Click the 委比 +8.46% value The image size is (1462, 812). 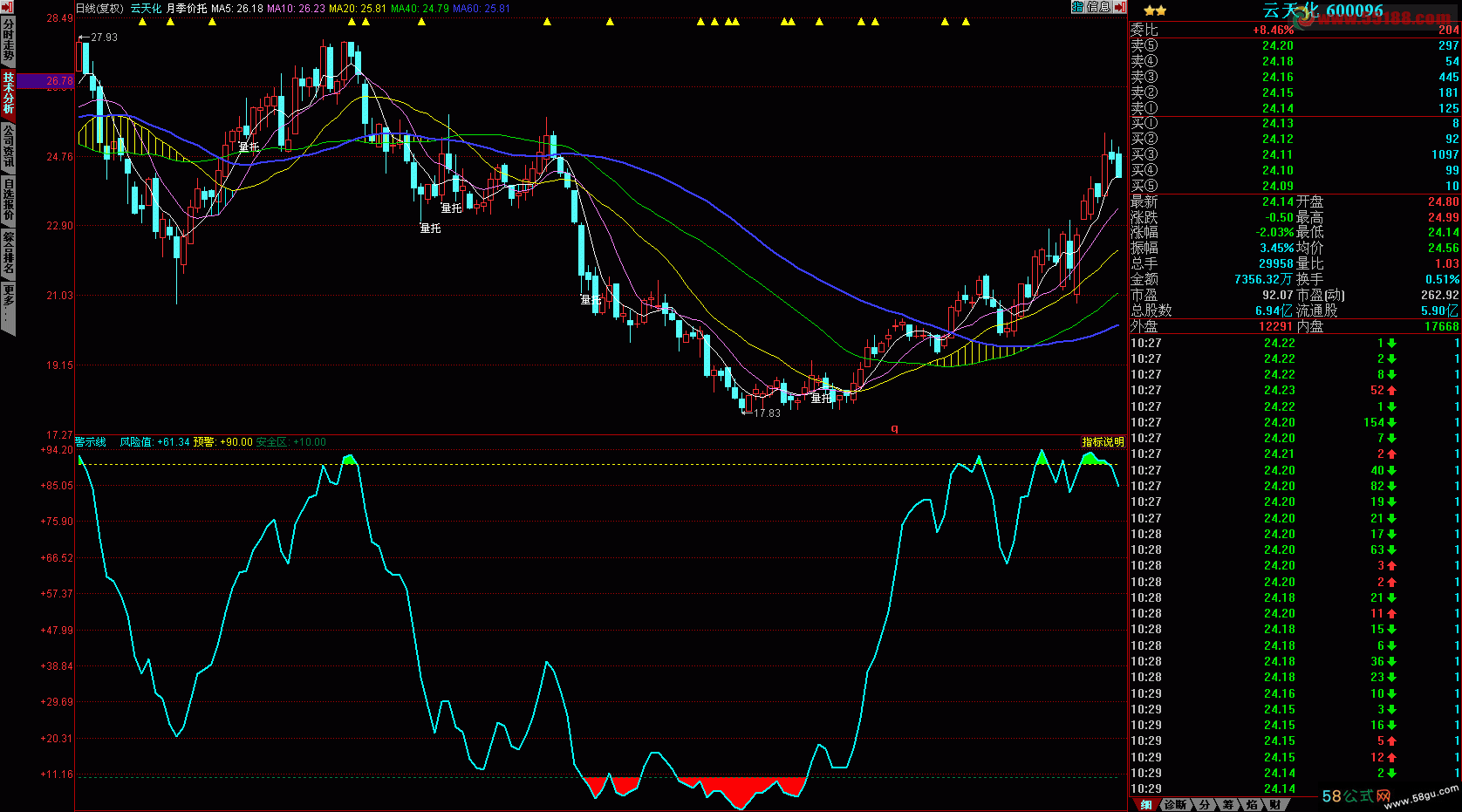(1274, 30)
